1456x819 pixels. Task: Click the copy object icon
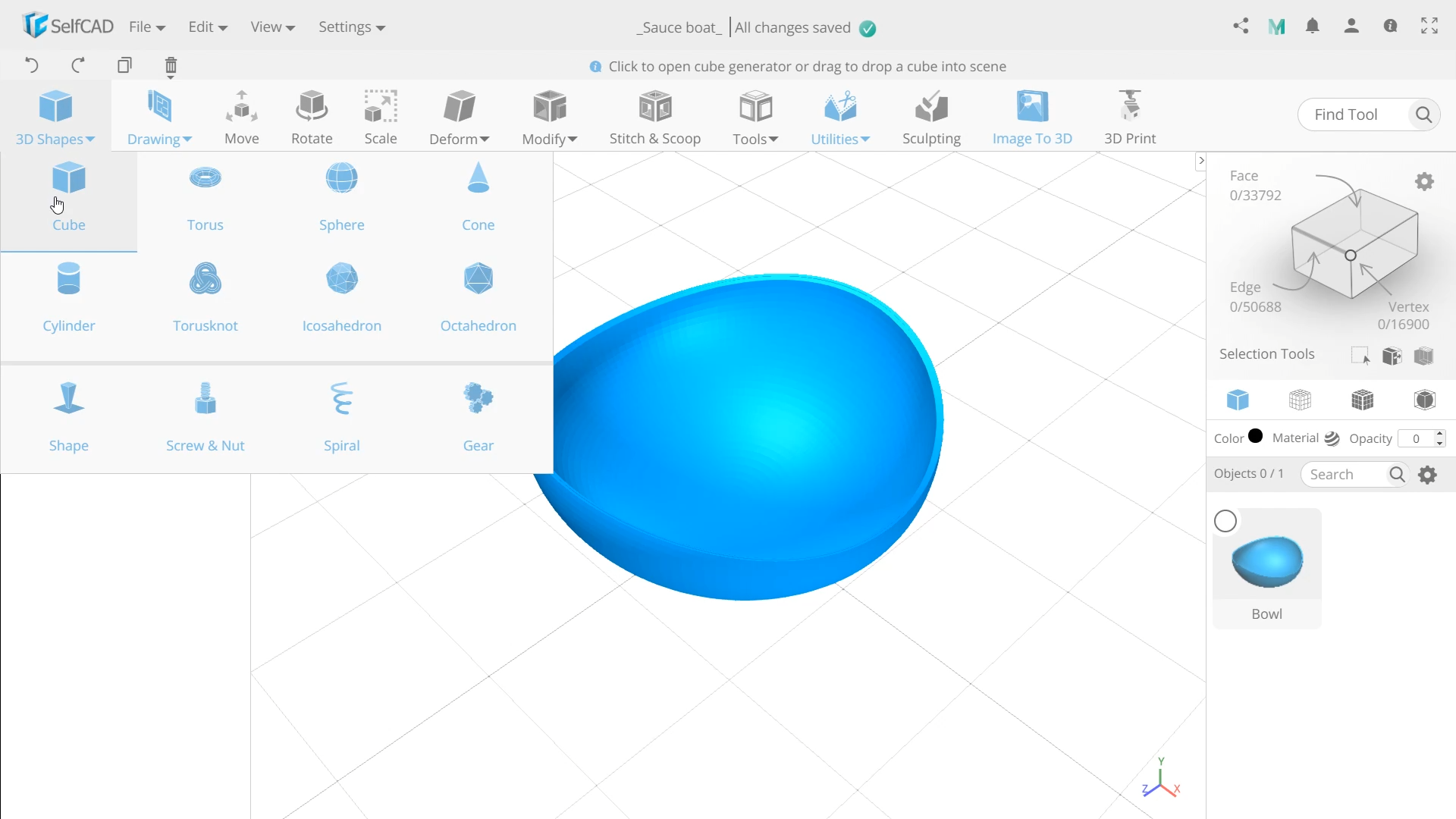pos(124,65)
